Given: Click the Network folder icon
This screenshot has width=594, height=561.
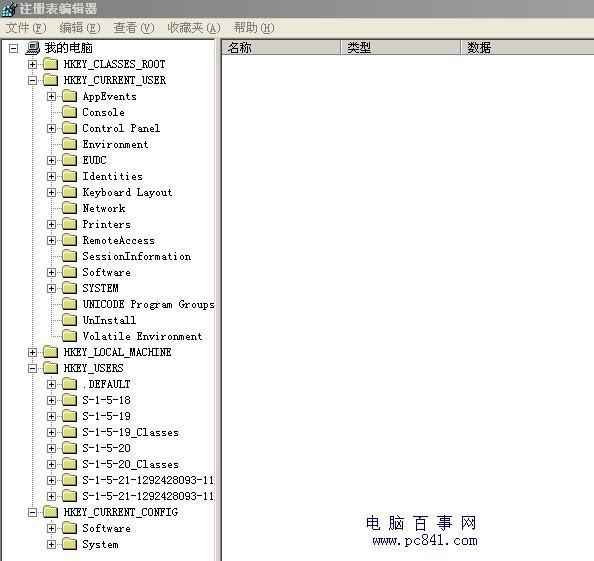Looking at the screenshot, I should tap(69, 208).
